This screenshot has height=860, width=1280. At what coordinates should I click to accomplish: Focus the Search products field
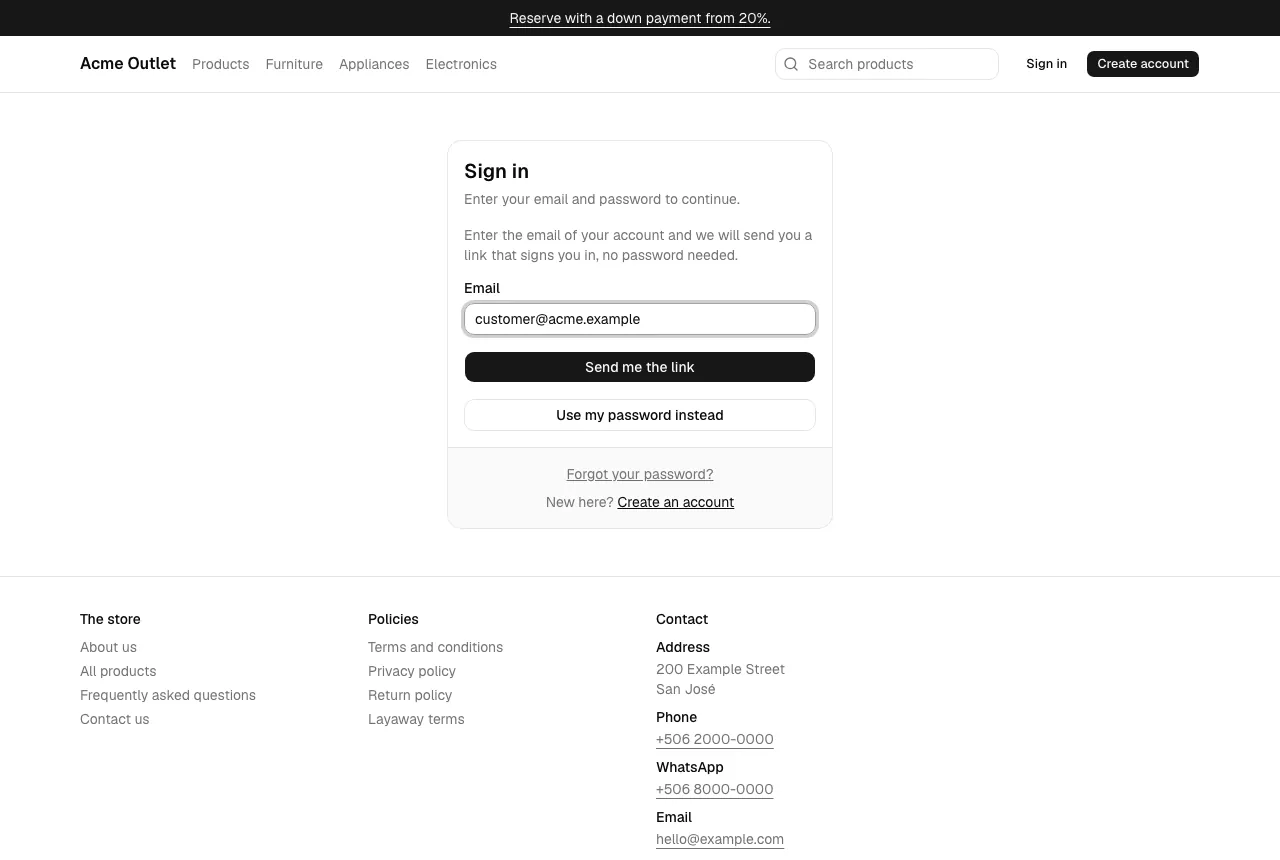pos(887,64)
